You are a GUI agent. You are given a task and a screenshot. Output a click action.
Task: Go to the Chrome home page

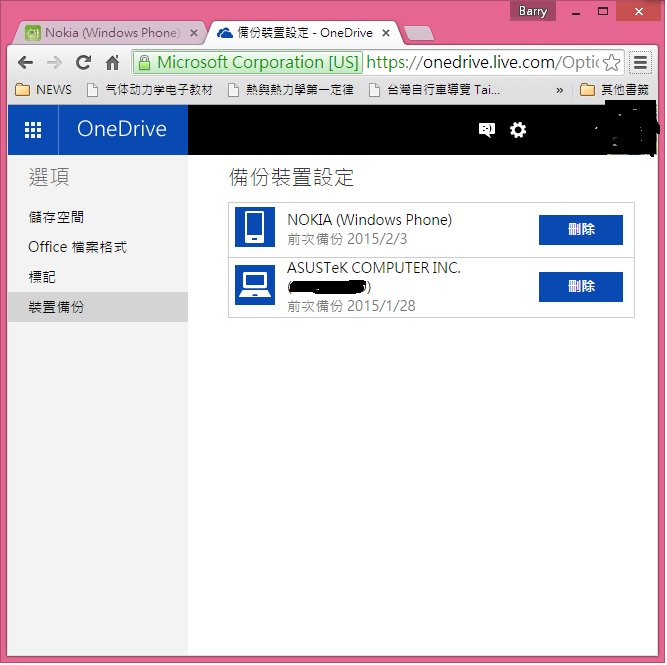pos(112,63)
